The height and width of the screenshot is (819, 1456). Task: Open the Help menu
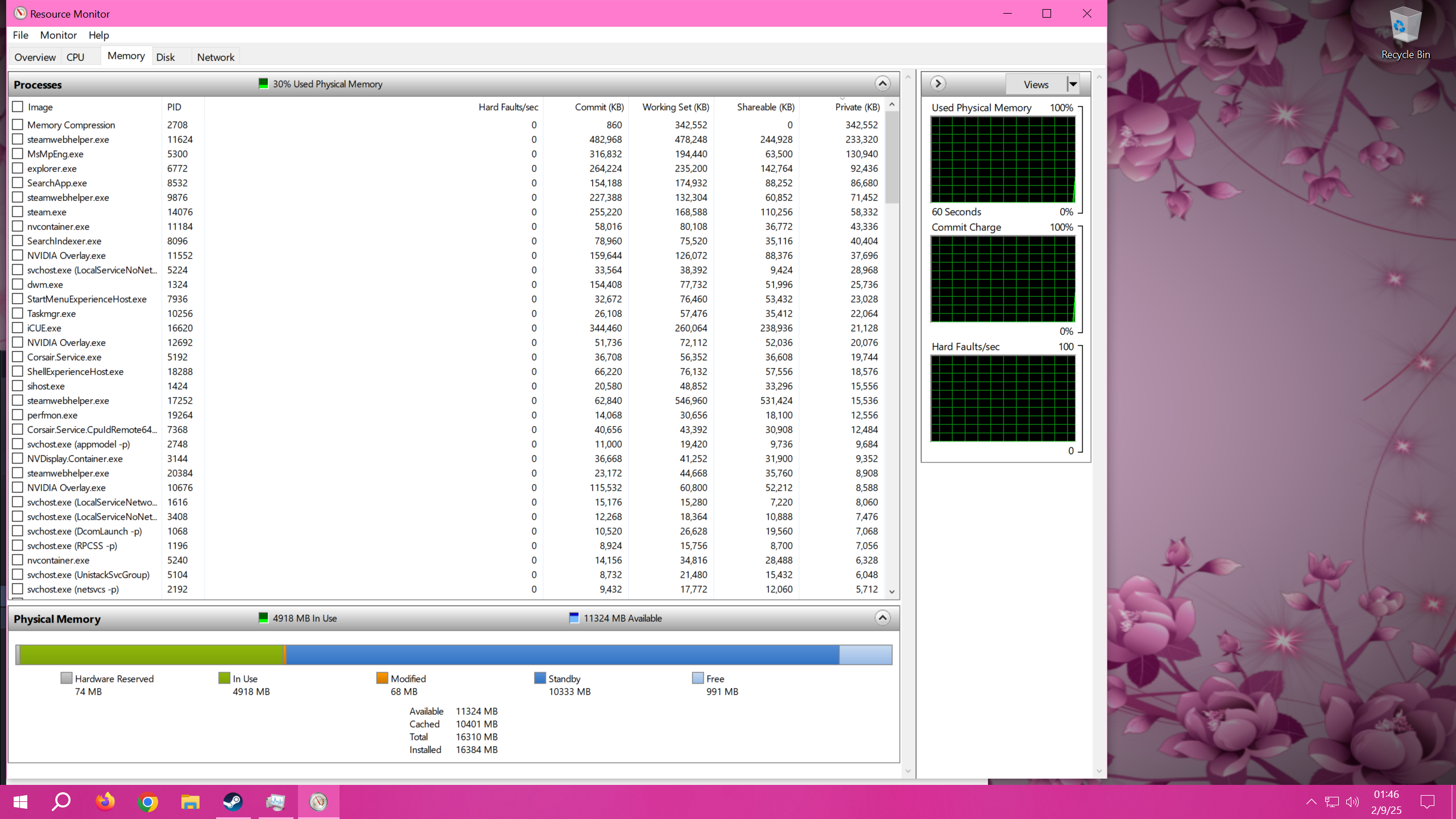98,35
